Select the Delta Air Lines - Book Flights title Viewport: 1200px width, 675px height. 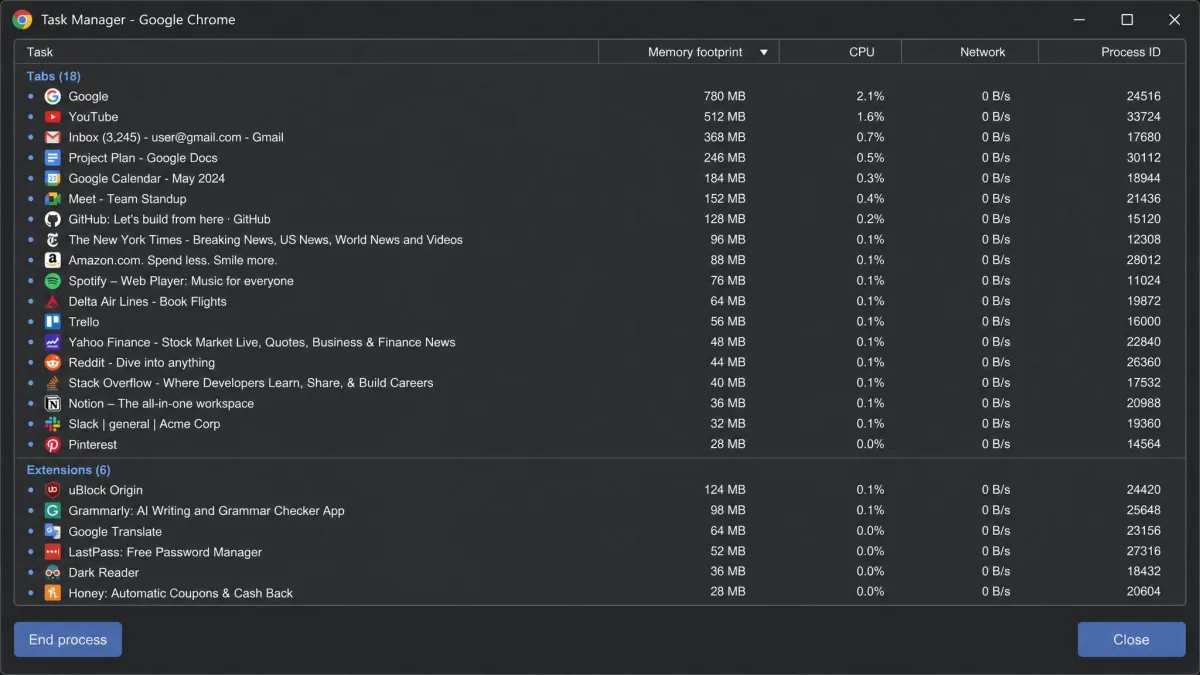[148, 301]
